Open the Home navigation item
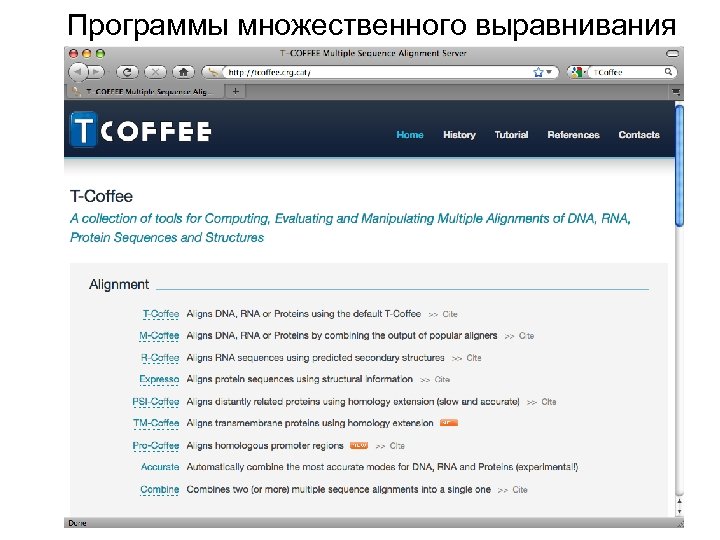The height and width of the screenshot is (540, 720). click(x=410, y=135)
